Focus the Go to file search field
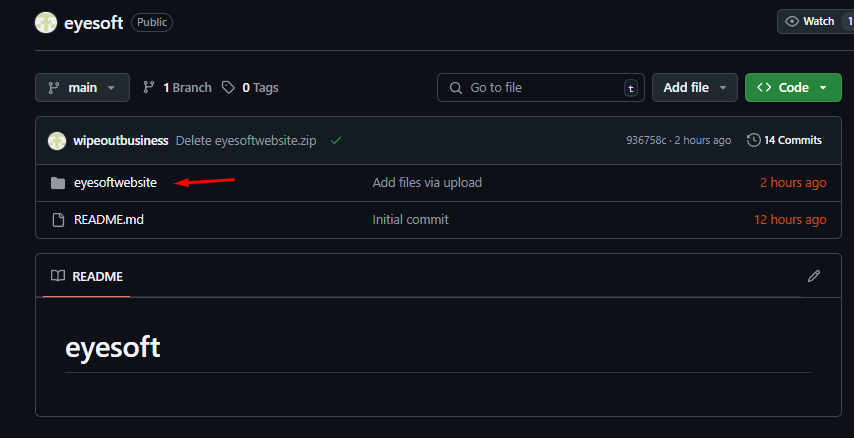Viewport: 854px width, 438px height. click(540, 88)
